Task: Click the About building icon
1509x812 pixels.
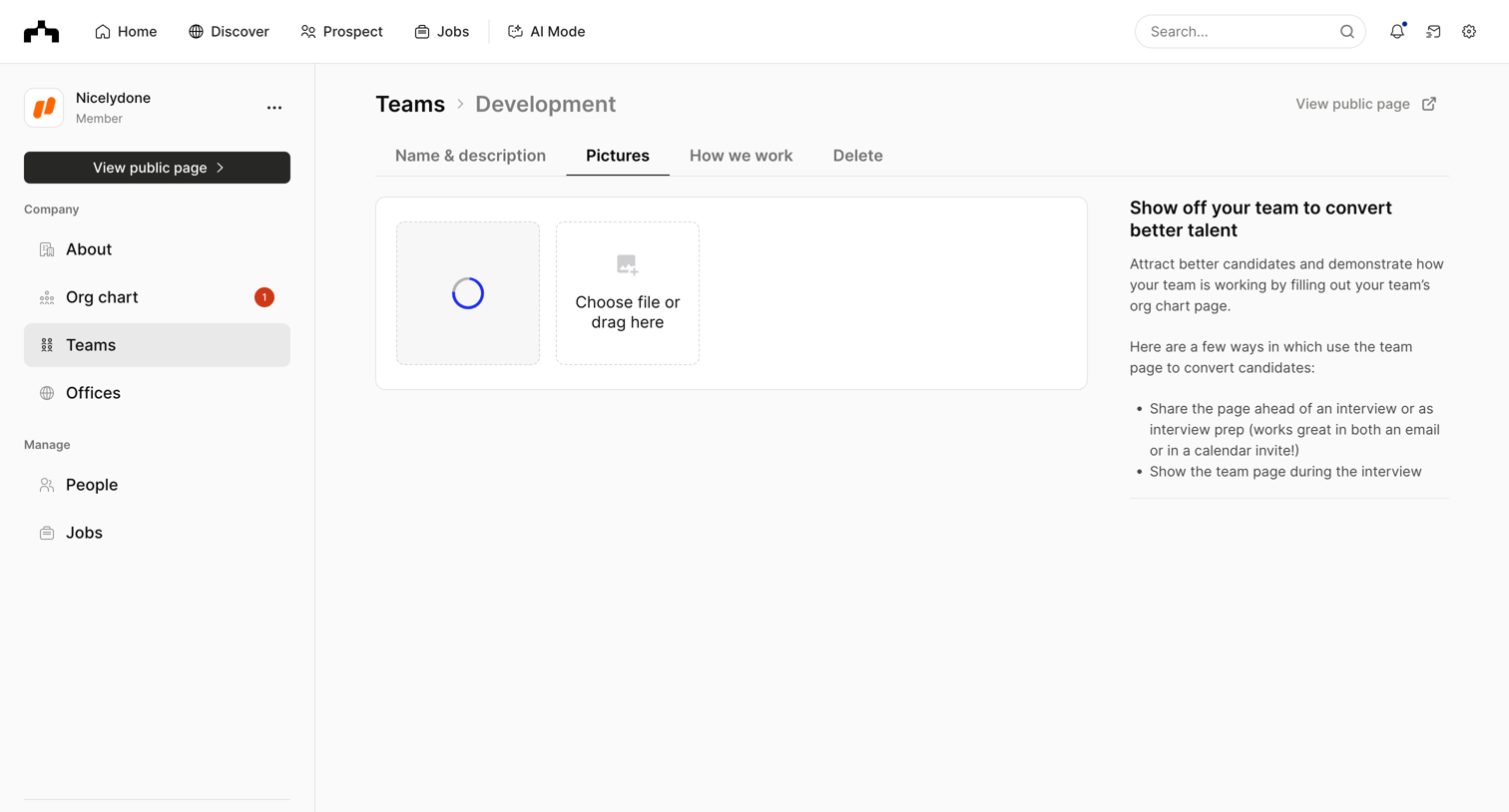Action: click(x=47, y=249)
